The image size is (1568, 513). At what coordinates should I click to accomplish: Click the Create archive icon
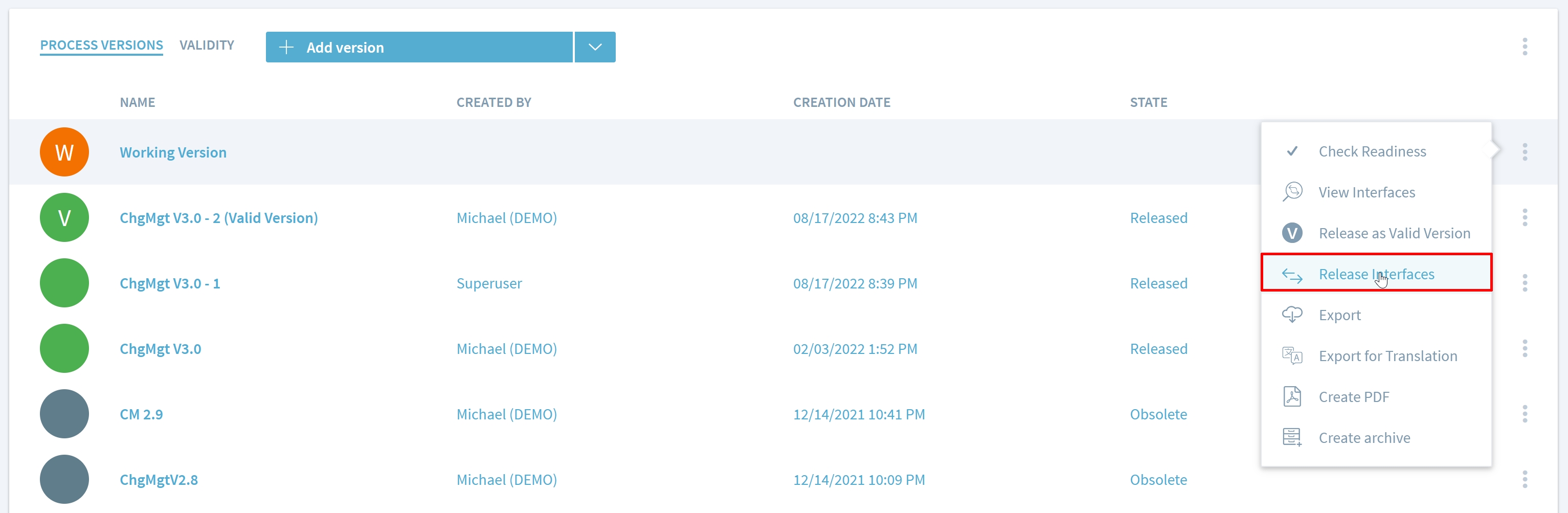tap(1292, 437)
